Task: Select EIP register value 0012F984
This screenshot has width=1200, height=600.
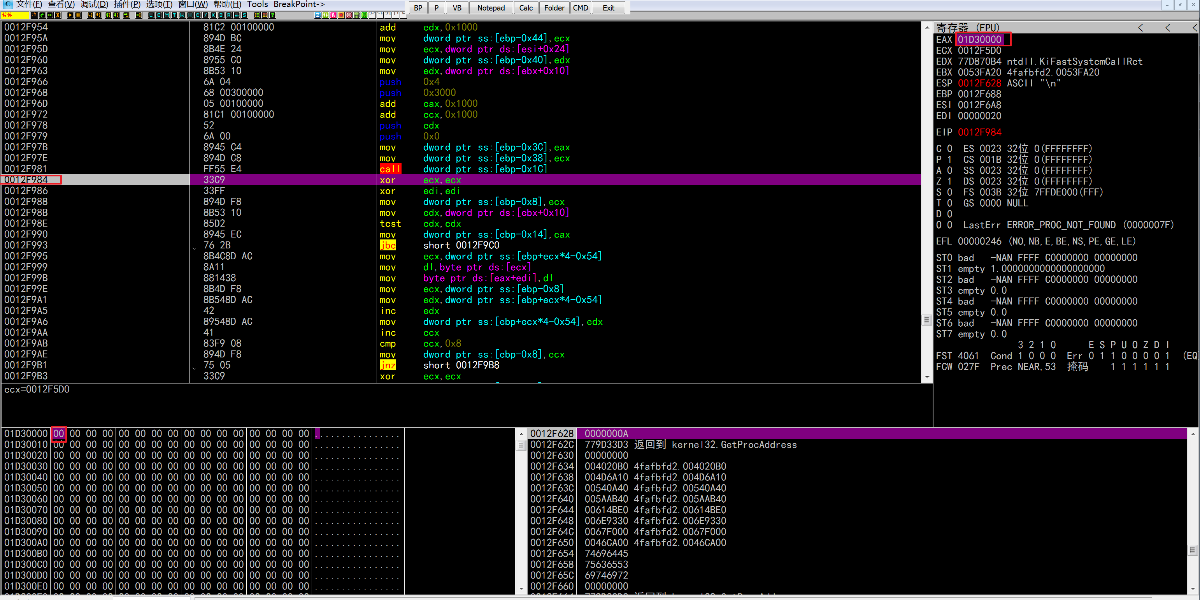Action: (x=977, y=131)
